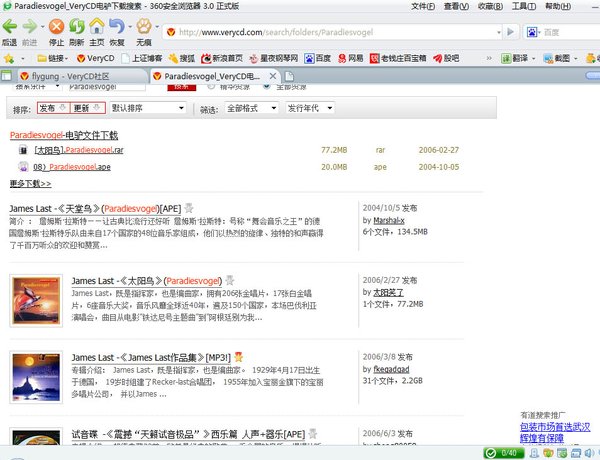Open James Last 太阳鸟 result title
600x460 pixels.
click(147, 281)
